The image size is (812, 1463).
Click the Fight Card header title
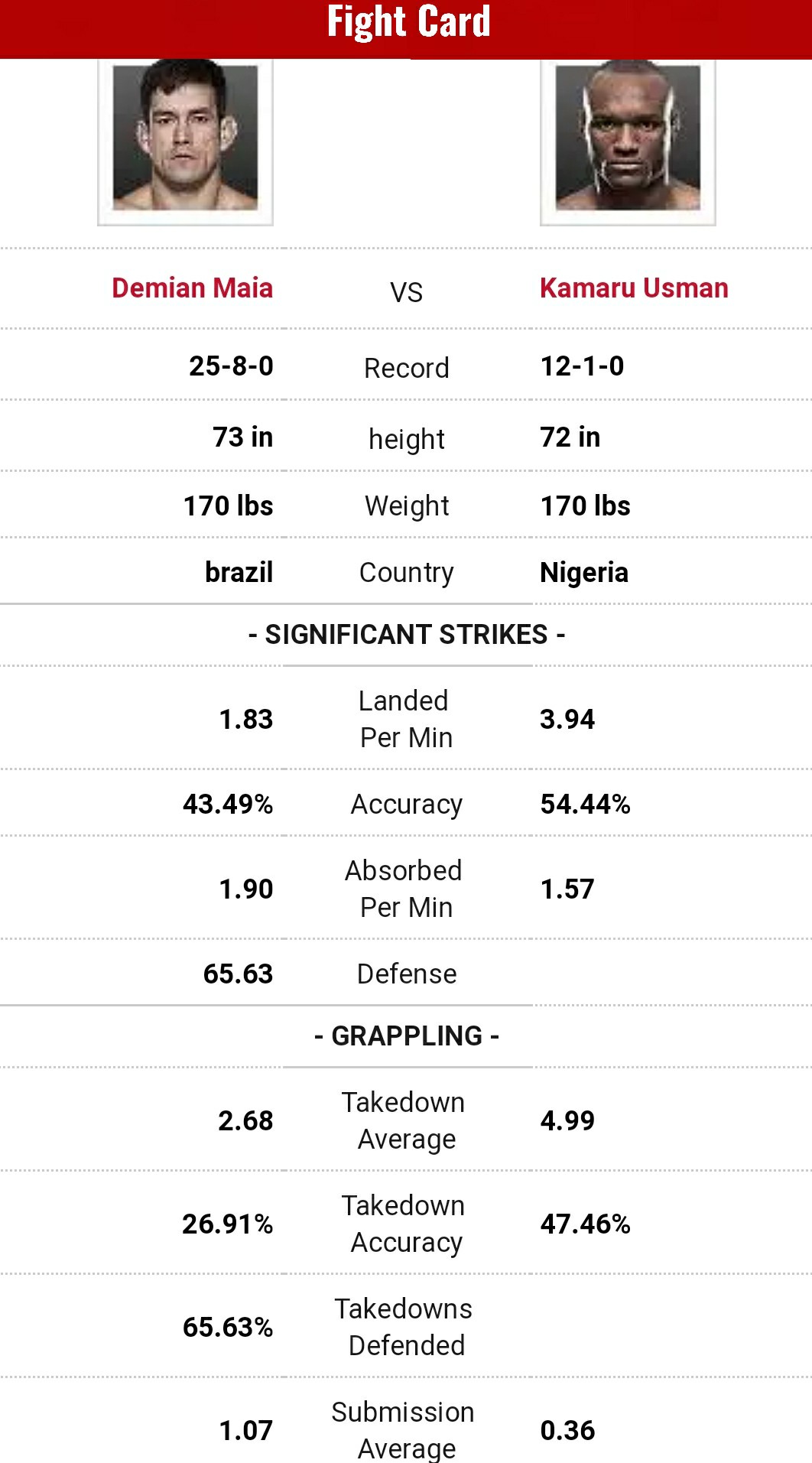(x=408, y=22)
